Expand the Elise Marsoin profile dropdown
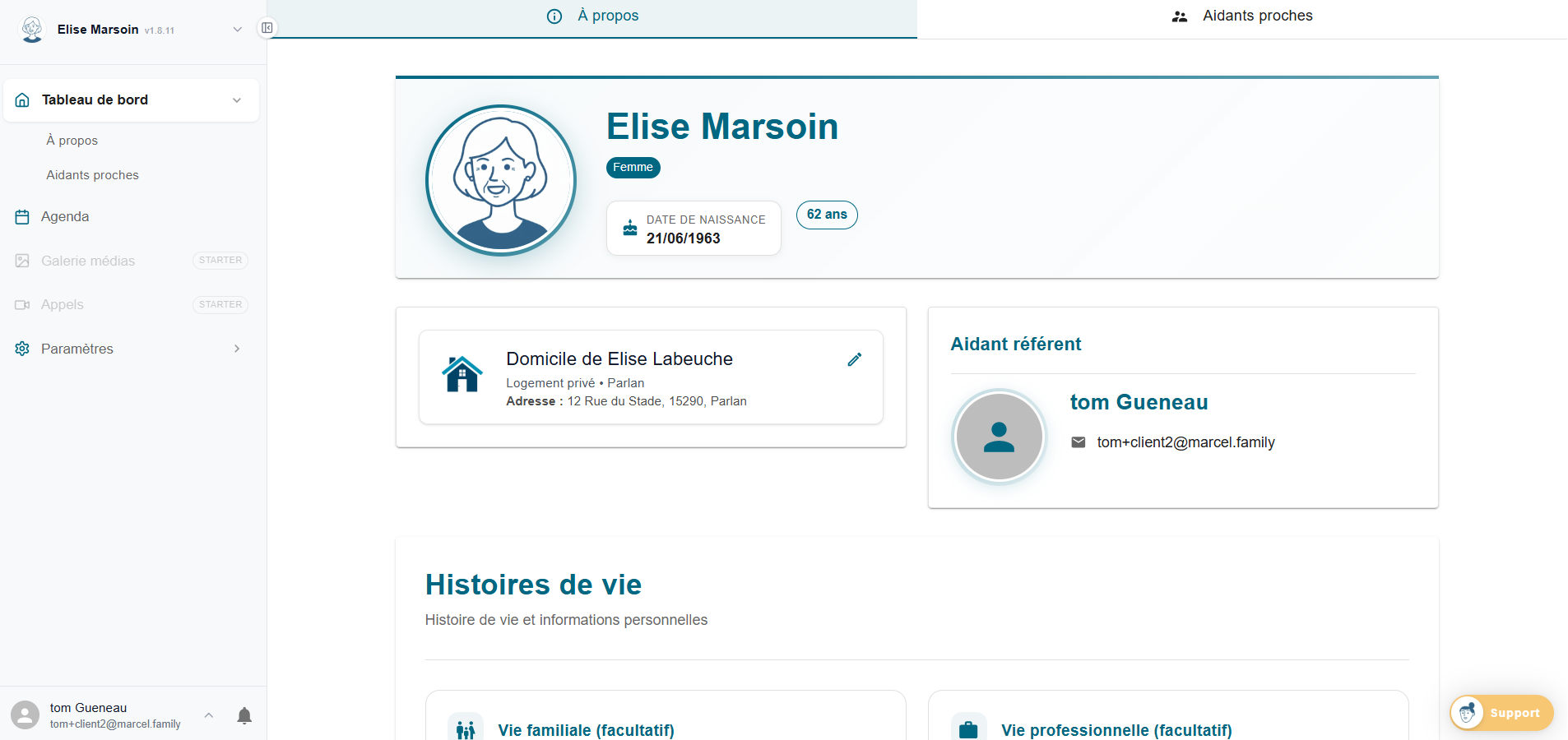The height and width of the screenshot is (740, 1568). [x=238, y=29]
